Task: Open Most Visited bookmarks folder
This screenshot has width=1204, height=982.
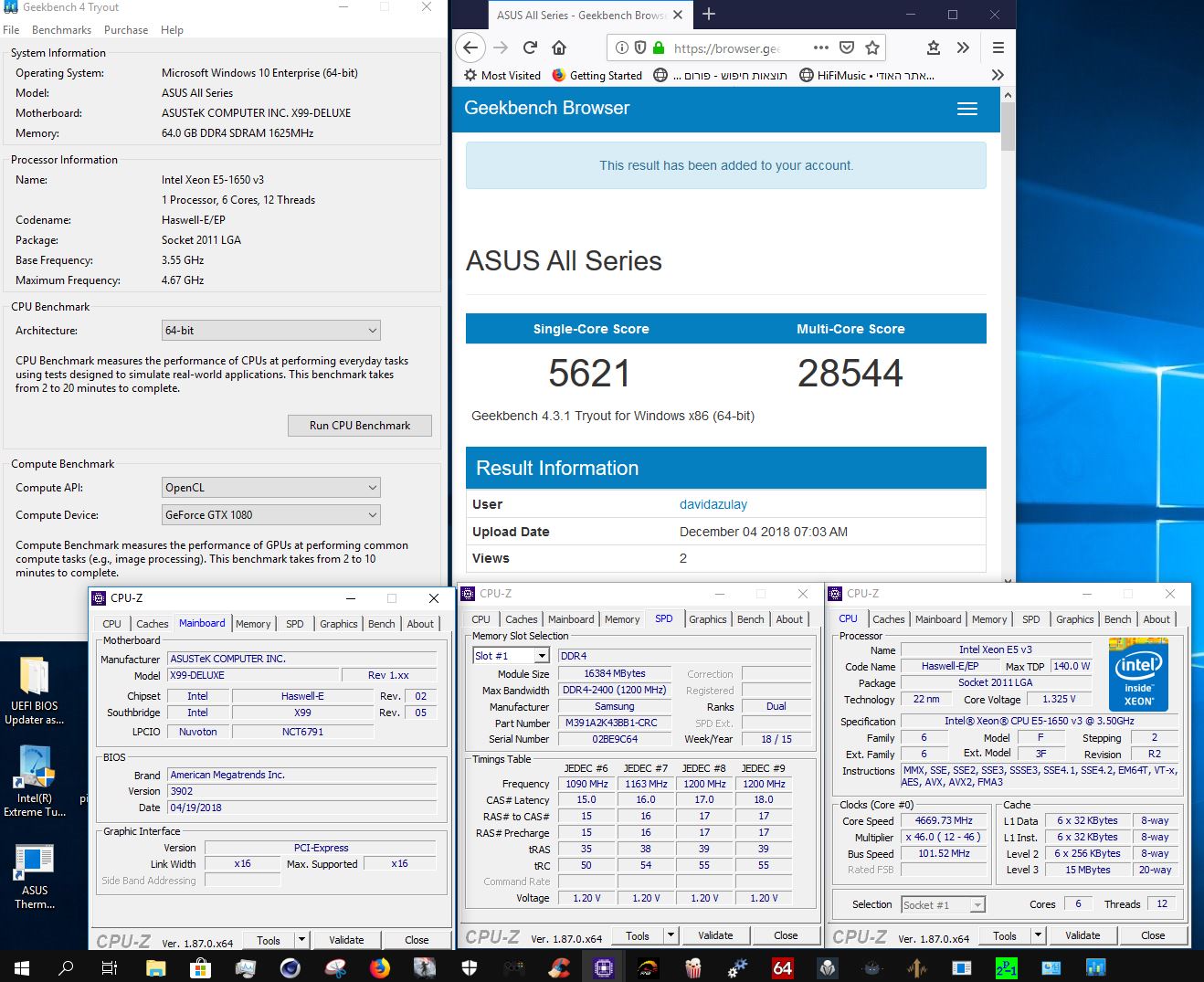Action: point(502,75)
